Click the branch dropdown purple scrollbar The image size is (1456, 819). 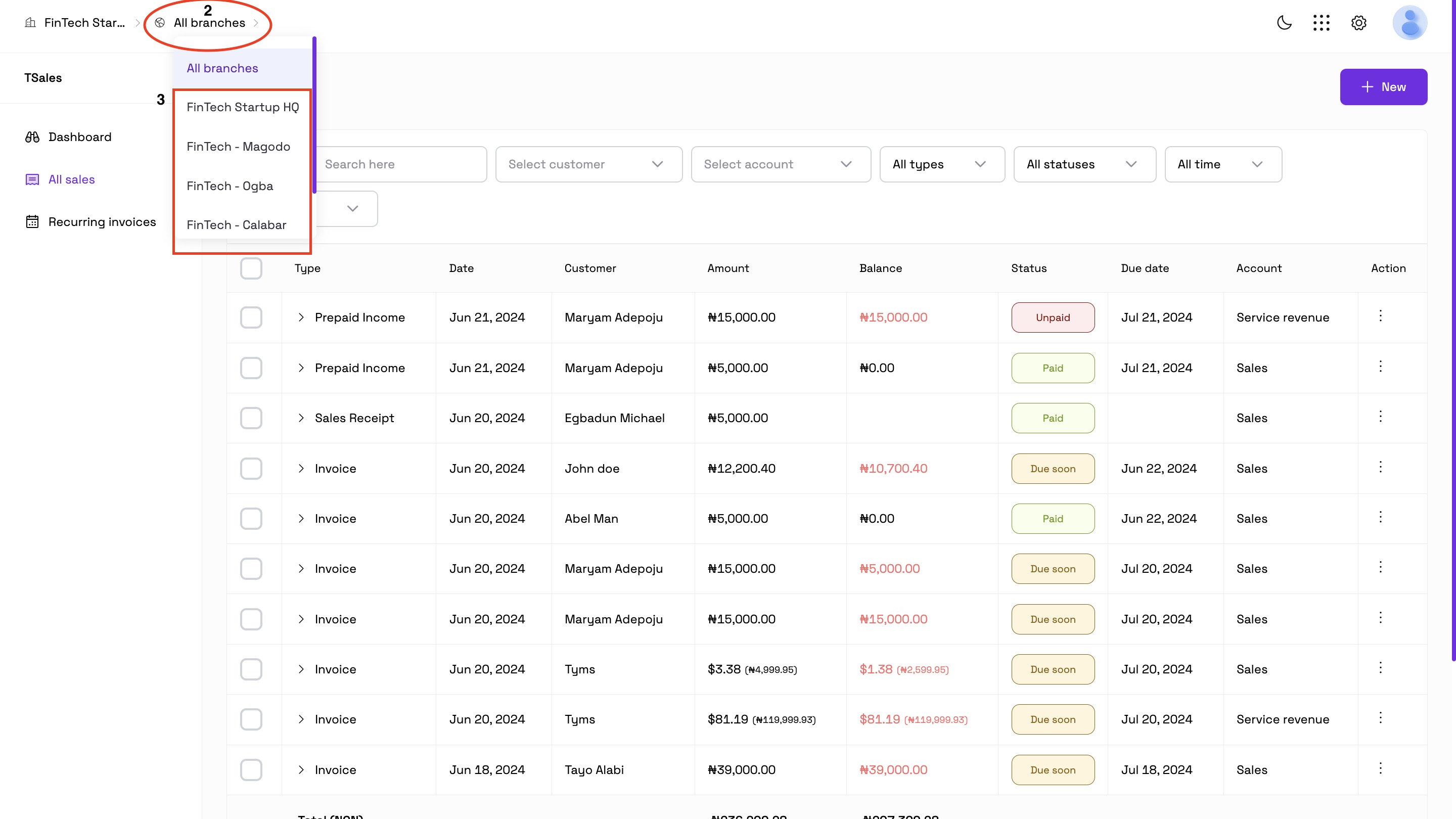click(x=314, y=115)
